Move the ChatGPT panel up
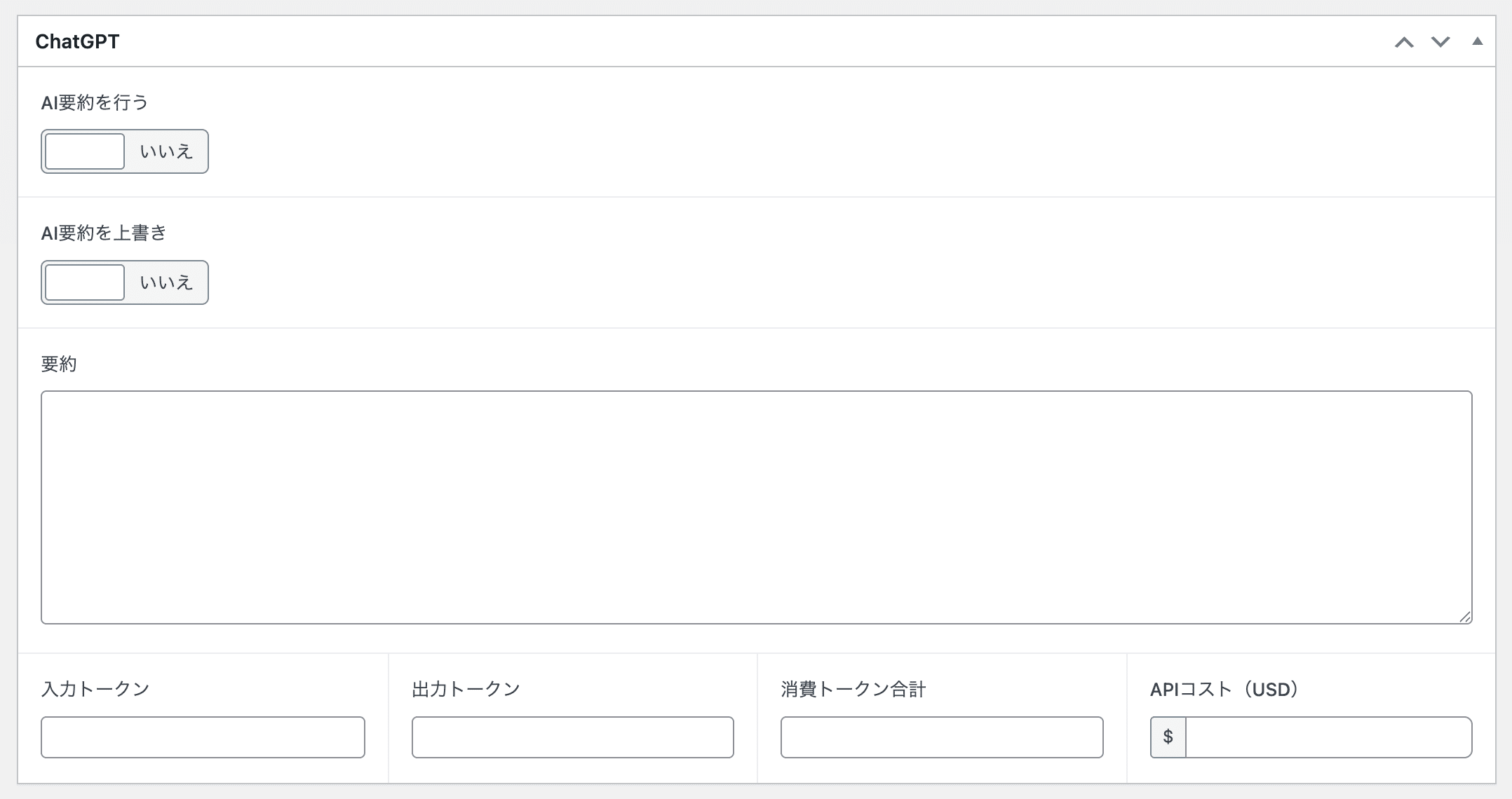Viewport: 1512px width, 799px height. [x=1404, y=42]
